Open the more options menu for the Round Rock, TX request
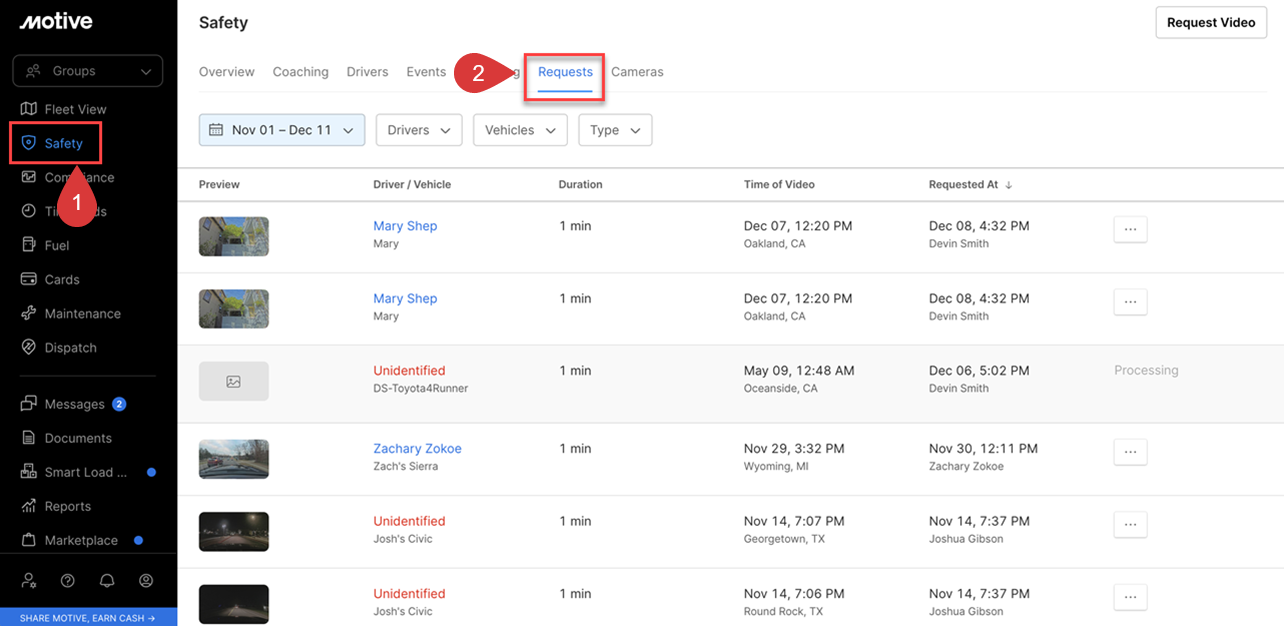Image resolution: width=1284 pixels, height=626 pixels. (1130, 597)
